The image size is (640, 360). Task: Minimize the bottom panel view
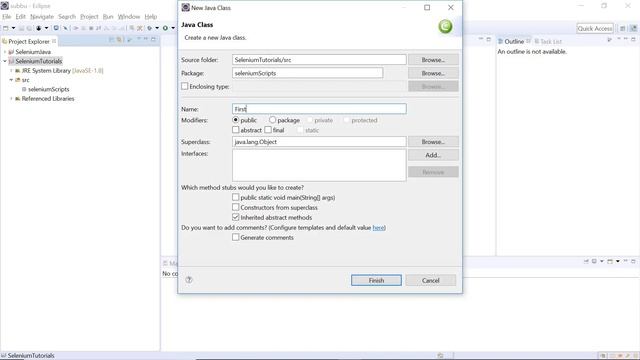[625, 261]
